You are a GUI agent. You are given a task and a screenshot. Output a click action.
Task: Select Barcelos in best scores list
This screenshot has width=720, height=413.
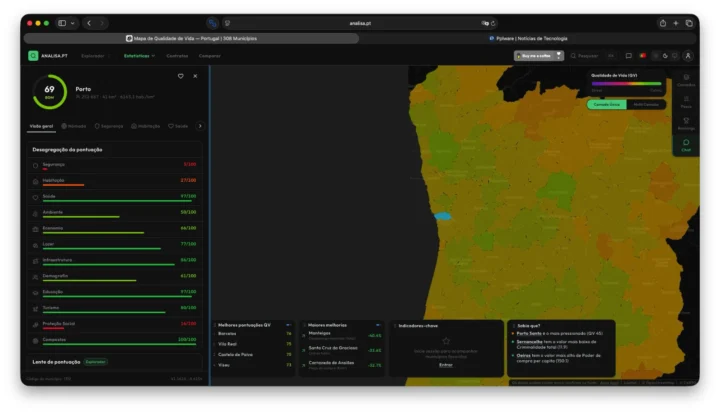[x=254, y=334]
